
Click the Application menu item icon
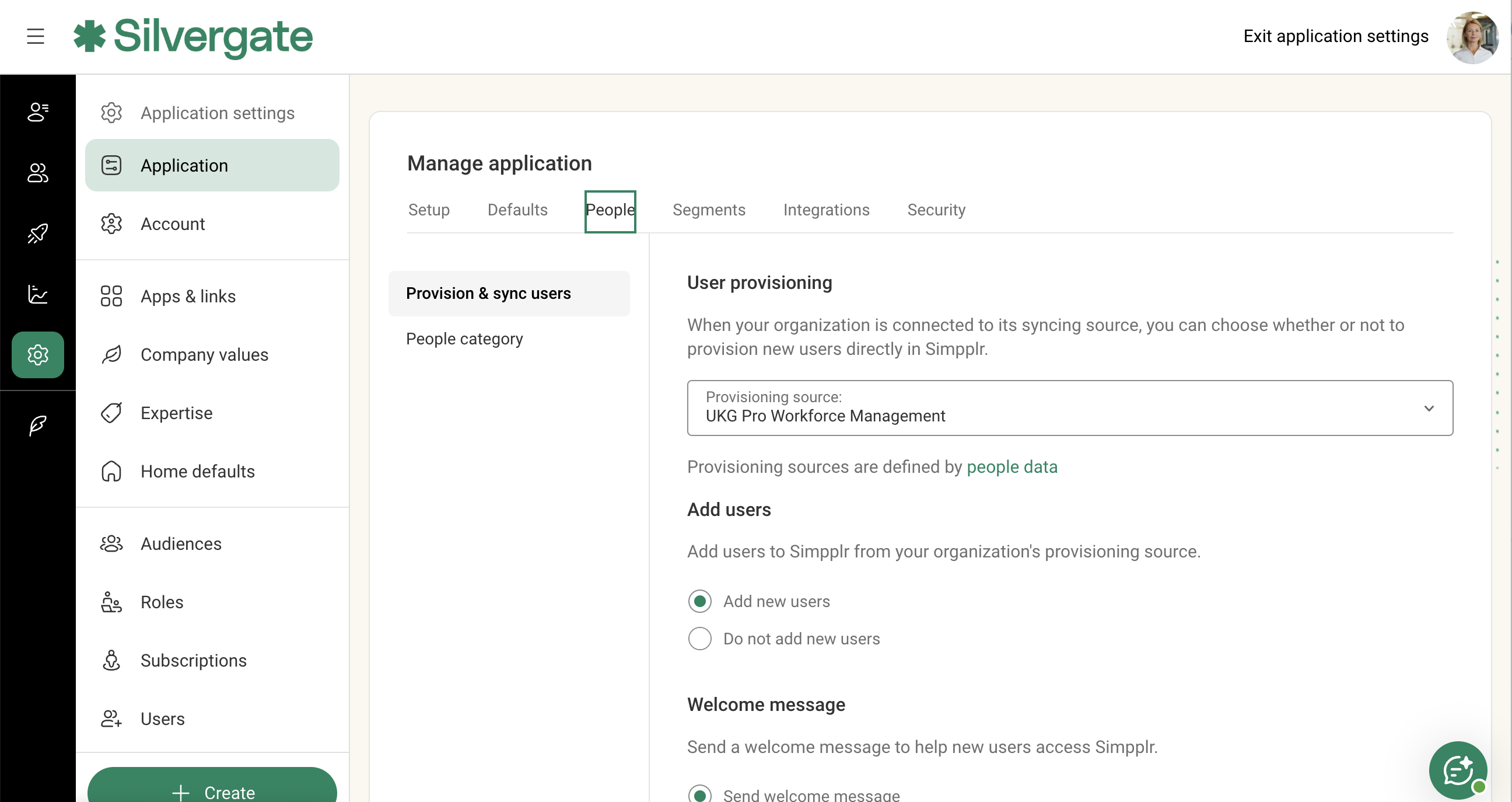point(111,166)
